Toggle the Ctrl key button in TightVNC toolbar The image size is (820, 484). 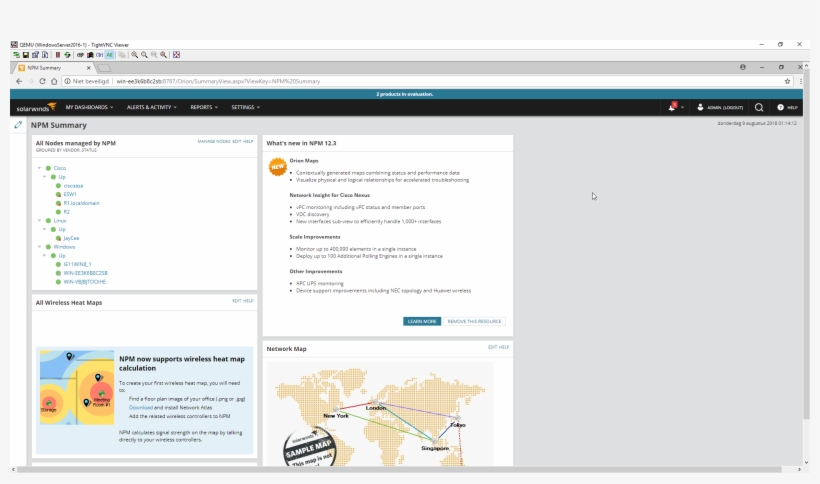99,55
